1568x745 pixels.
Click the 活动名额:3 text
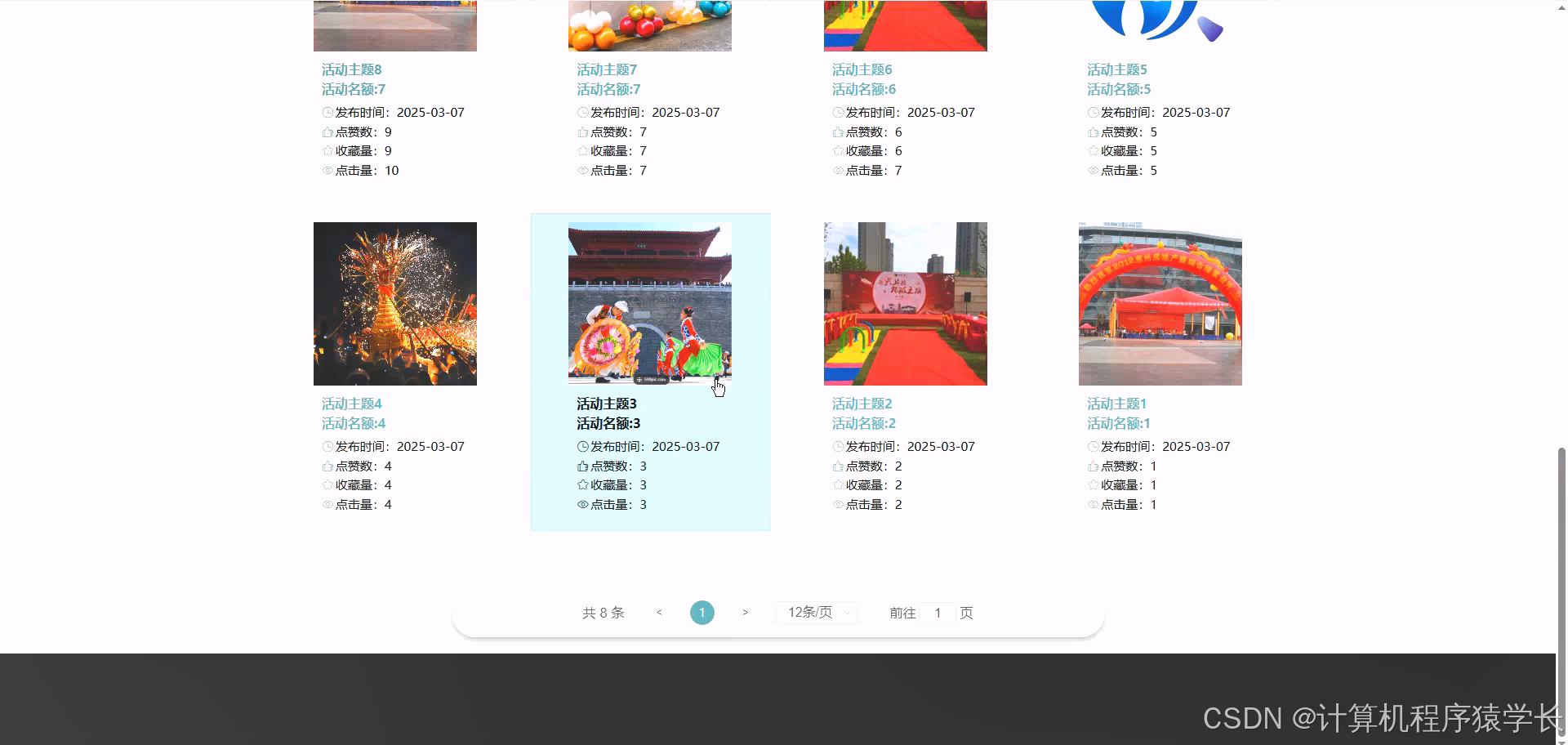pos(608,423)
